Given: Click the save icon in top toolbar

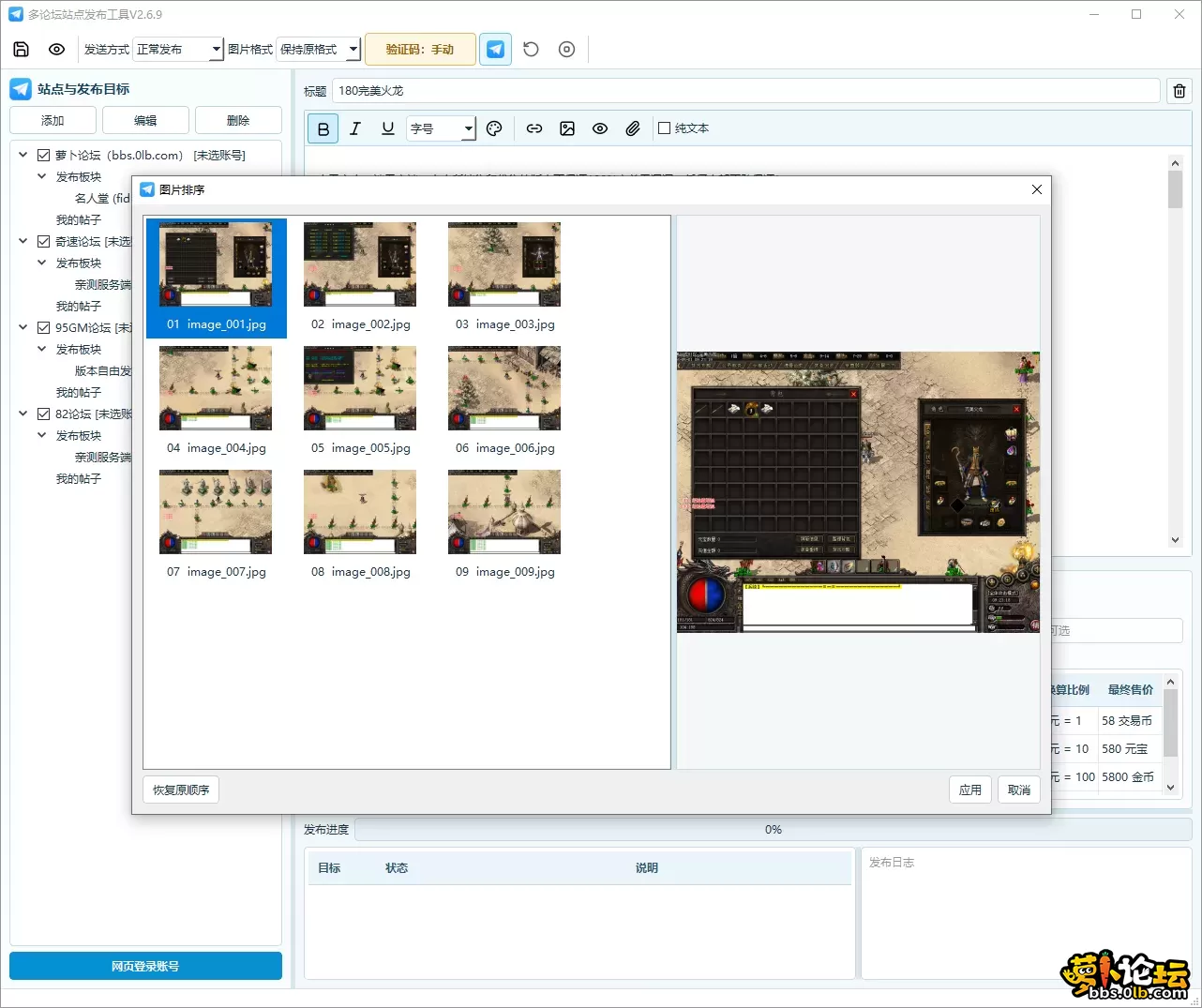Looking at the screenshot, I should [x=22, y=50].
